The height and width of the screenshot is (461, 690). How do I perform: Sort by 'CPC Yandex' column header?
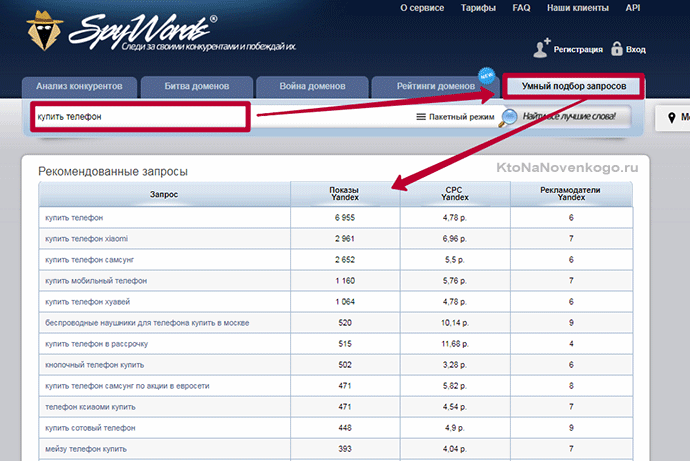455,194
